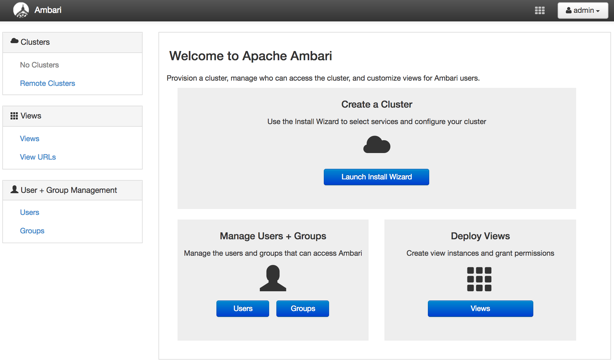Screen dimensions: 614x364
Task: Open the Remote Clusters link
Action: [x=47, y=83]
